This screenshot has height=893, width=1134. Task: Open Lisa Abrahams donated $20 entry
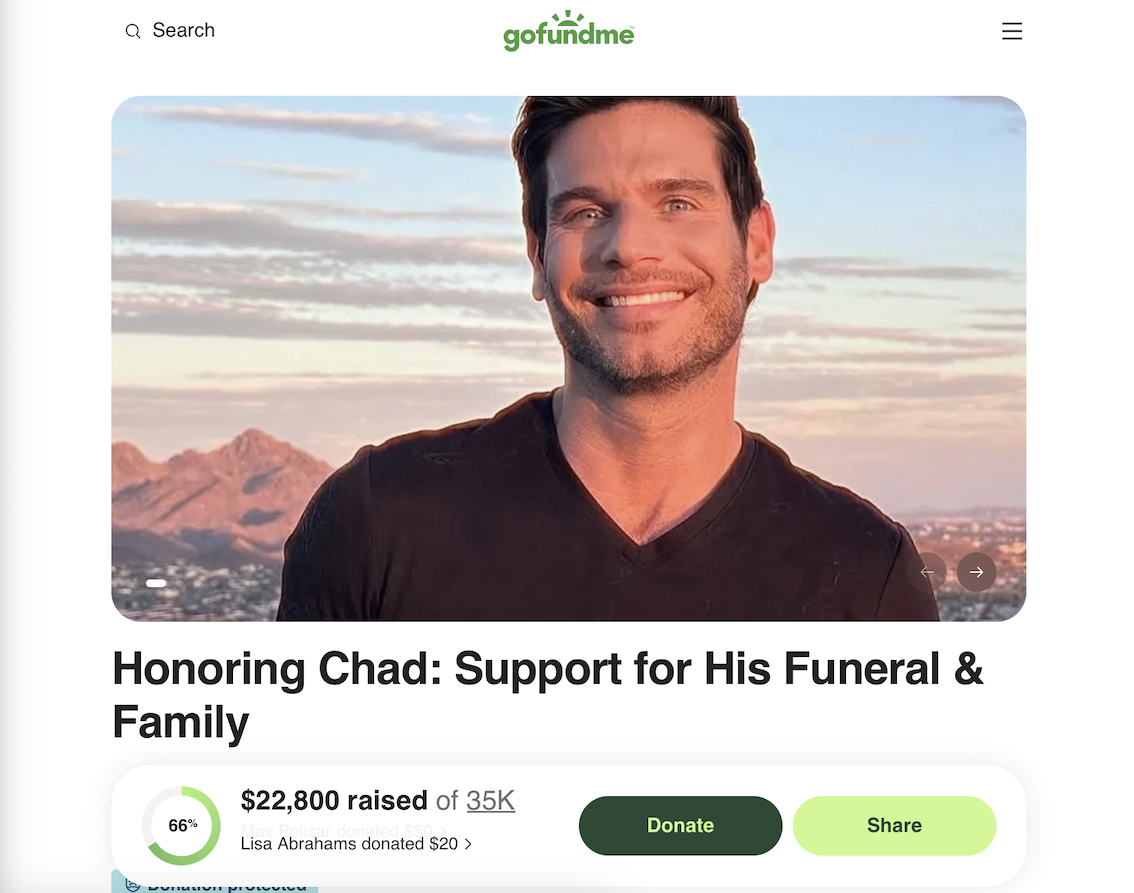point(349,844)
